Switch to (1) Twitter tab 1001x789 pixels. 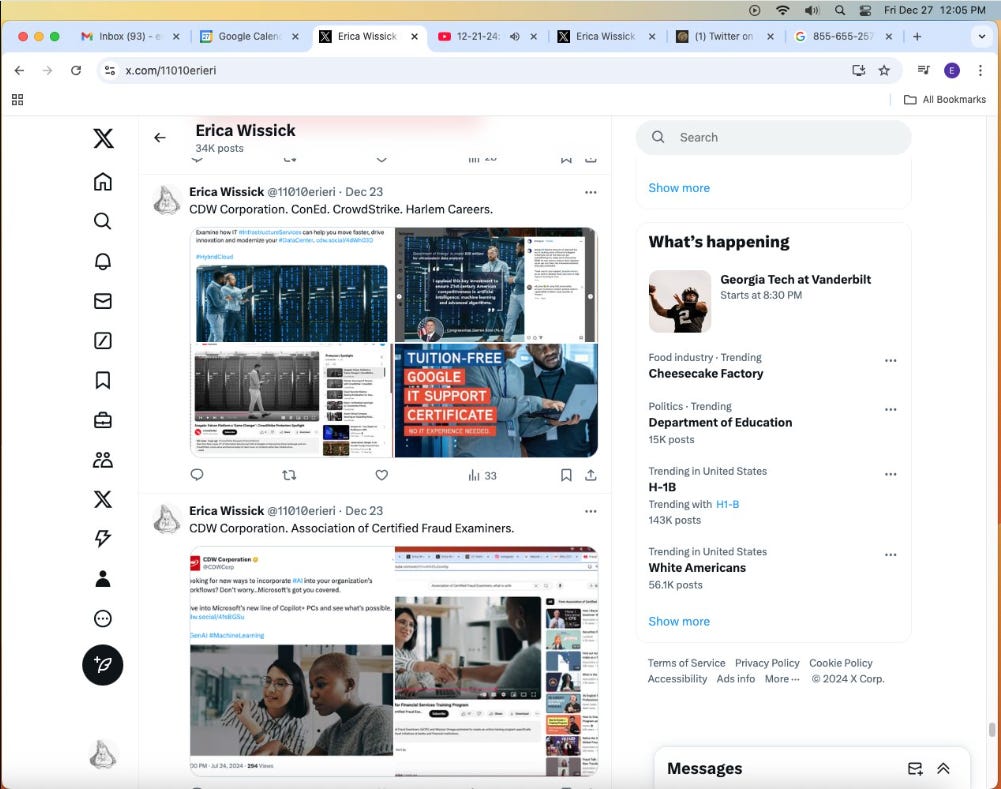723,36
